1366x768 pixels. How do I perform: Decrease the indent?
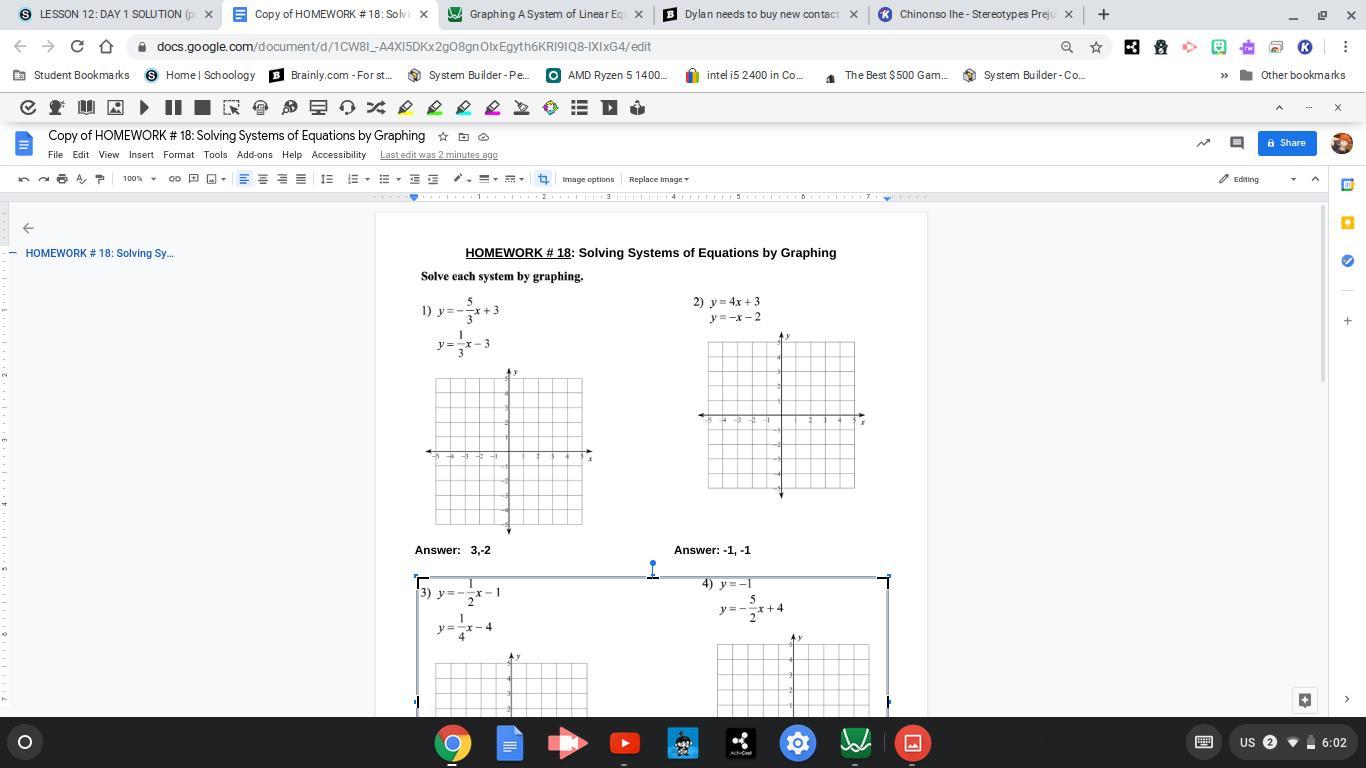tap(414, 179)
